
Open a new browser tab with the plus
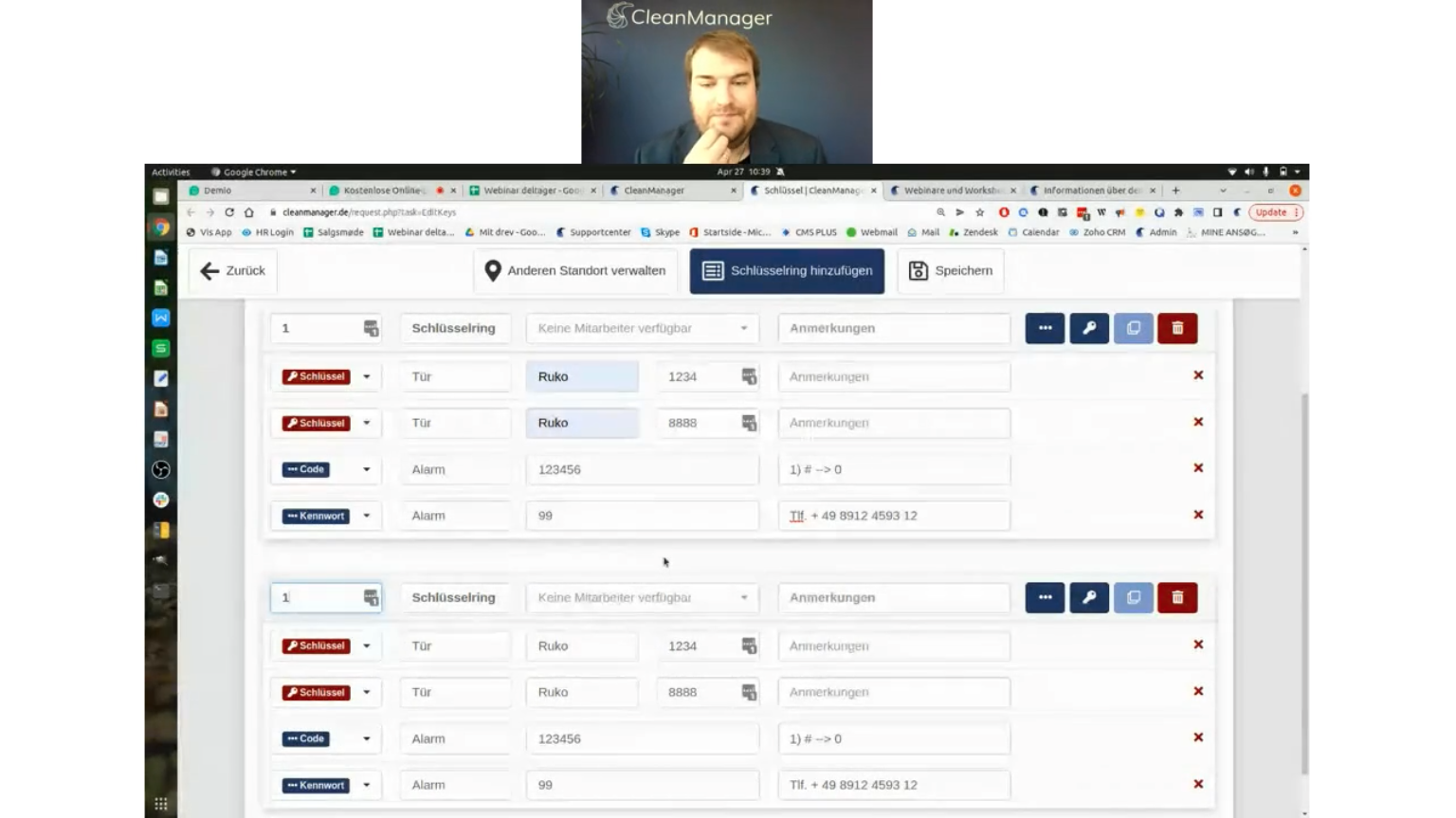click(x=1176, y=191)
